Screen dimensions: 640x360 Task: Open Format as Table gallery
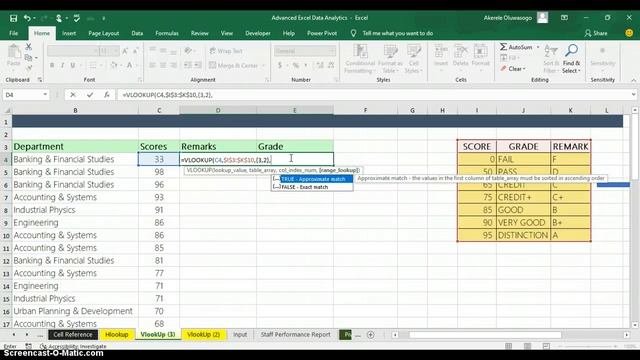pyautogui.click(x=390, y=59)
